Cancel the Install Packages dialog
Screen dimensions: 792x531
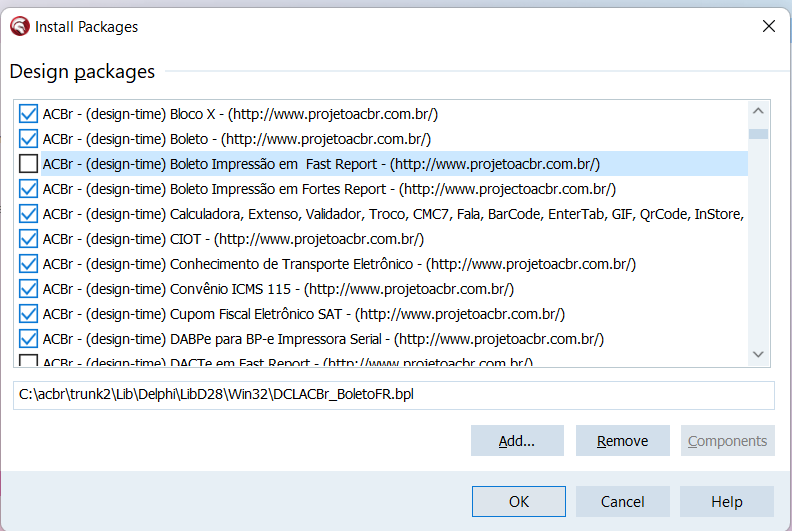coord(623,501)
